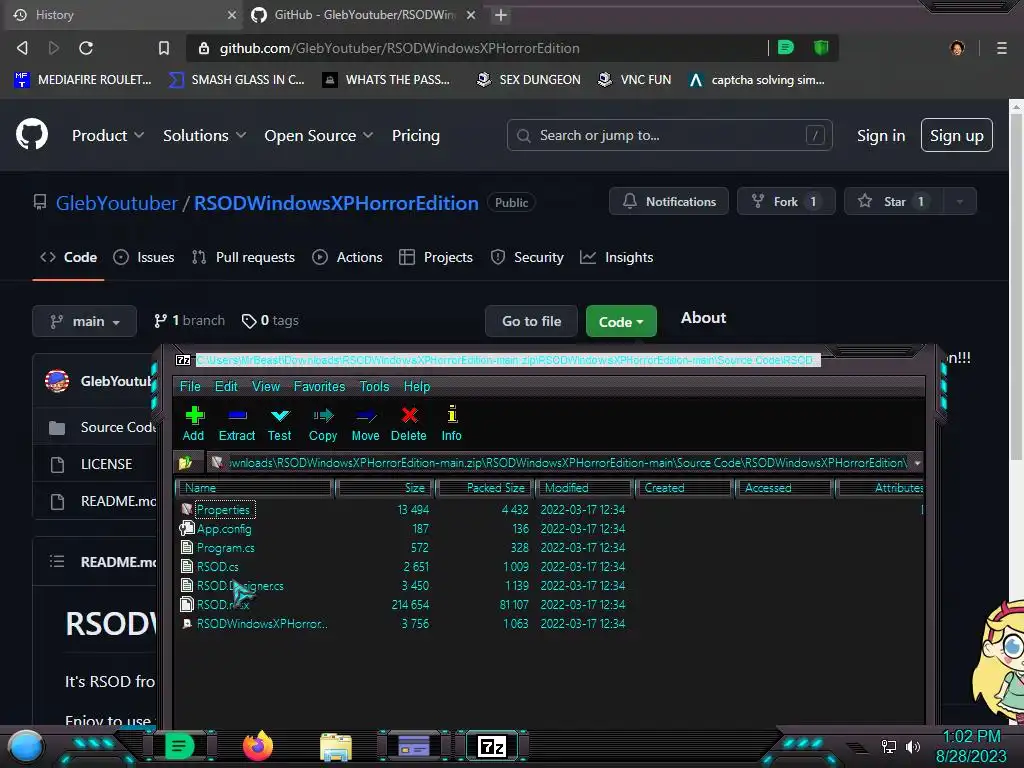1024x768 pixels.
Task: Select the Program.cs file row
Action: [x=225, y=547]
